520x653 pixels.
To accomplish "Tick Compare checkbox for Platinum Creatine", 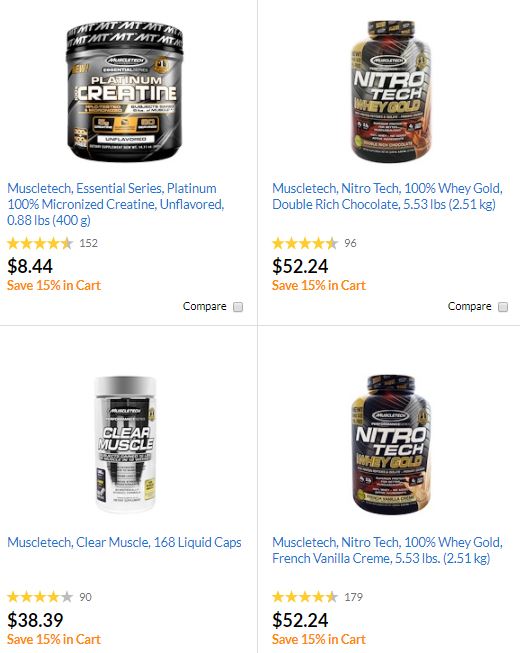I will click(x=238, y=307).
